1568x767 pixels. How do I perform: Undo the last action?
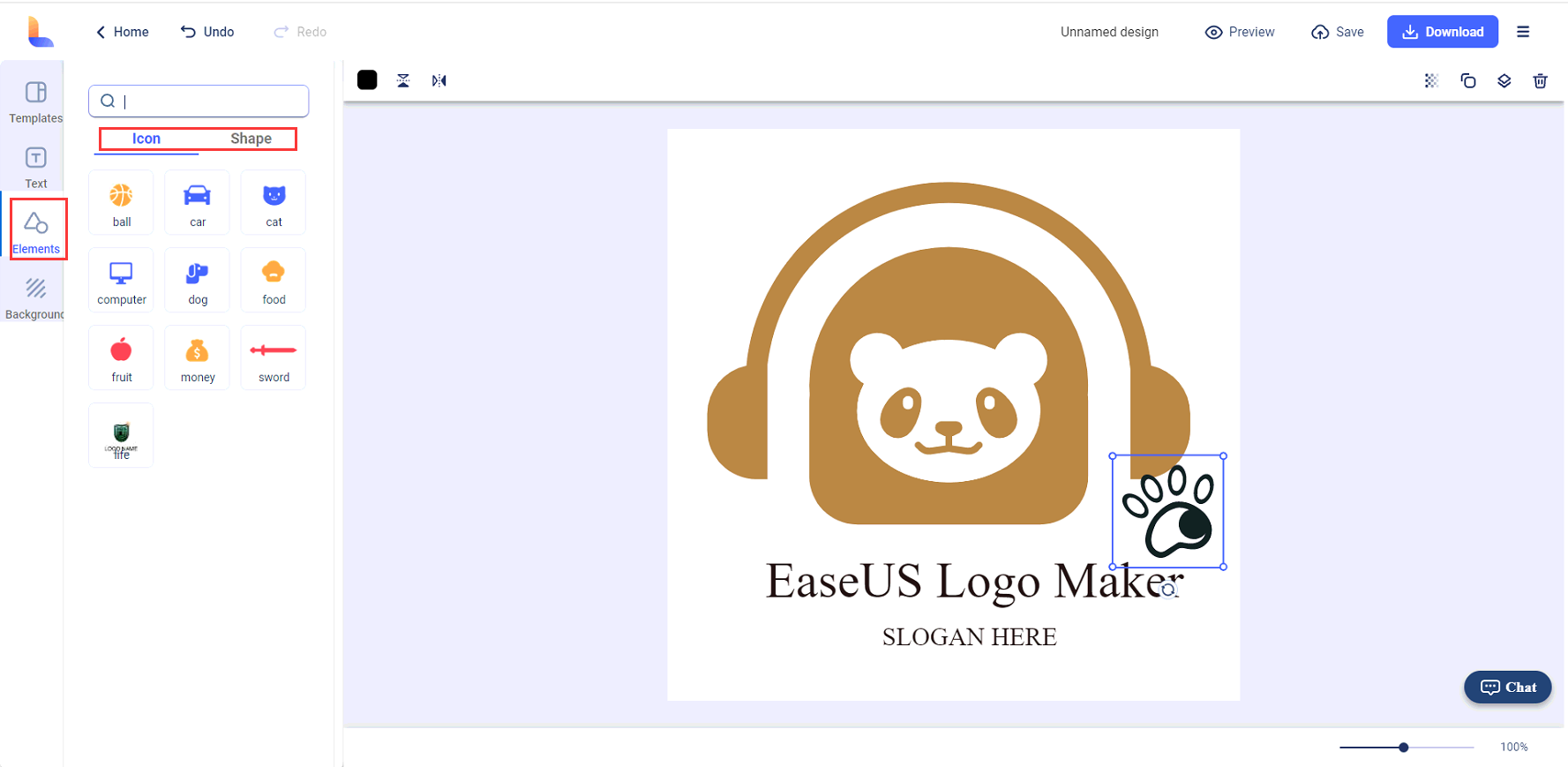[x=207, y=32]
